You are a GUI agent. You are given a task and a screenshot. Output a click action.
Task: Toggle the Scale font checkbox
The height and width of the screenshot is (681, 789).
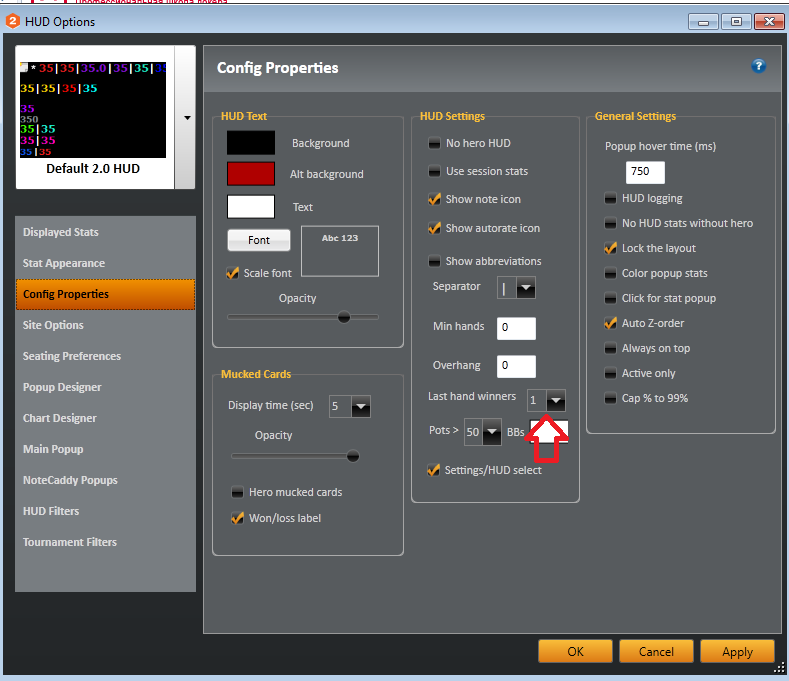point(232,273)
